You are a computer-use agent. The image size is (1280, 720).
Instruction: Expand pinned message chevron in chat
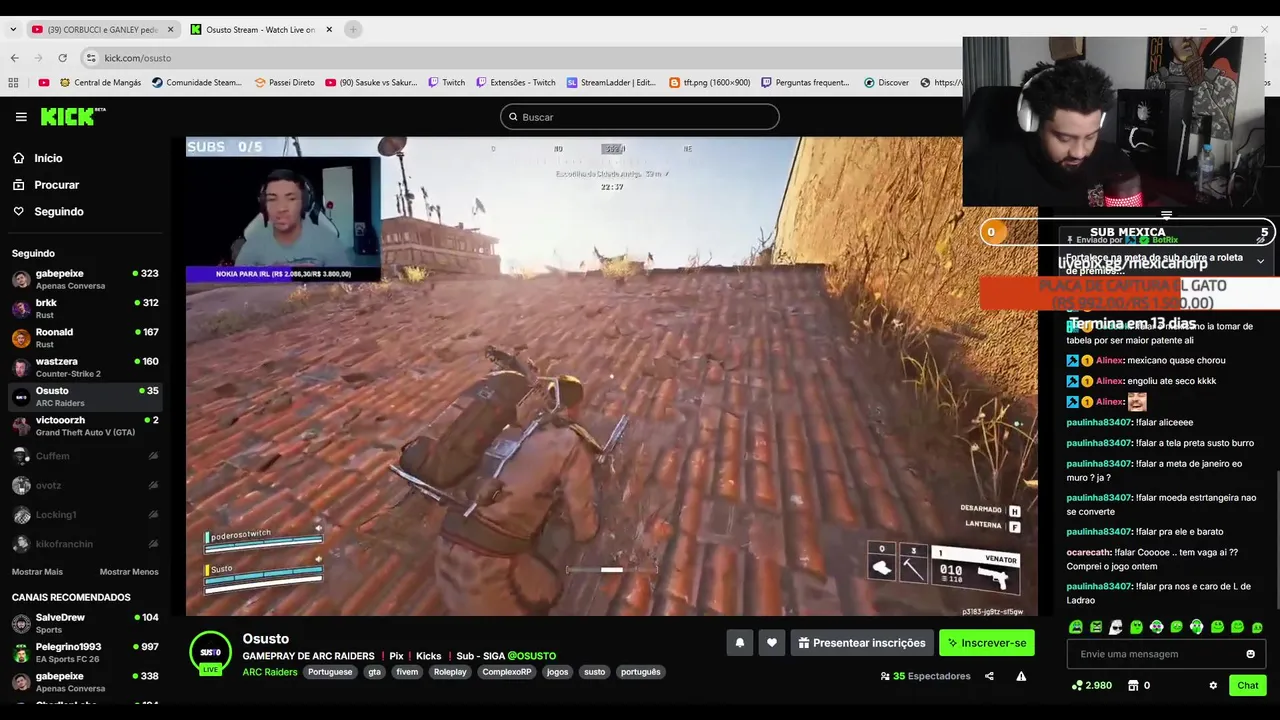tap(1260, 261)
